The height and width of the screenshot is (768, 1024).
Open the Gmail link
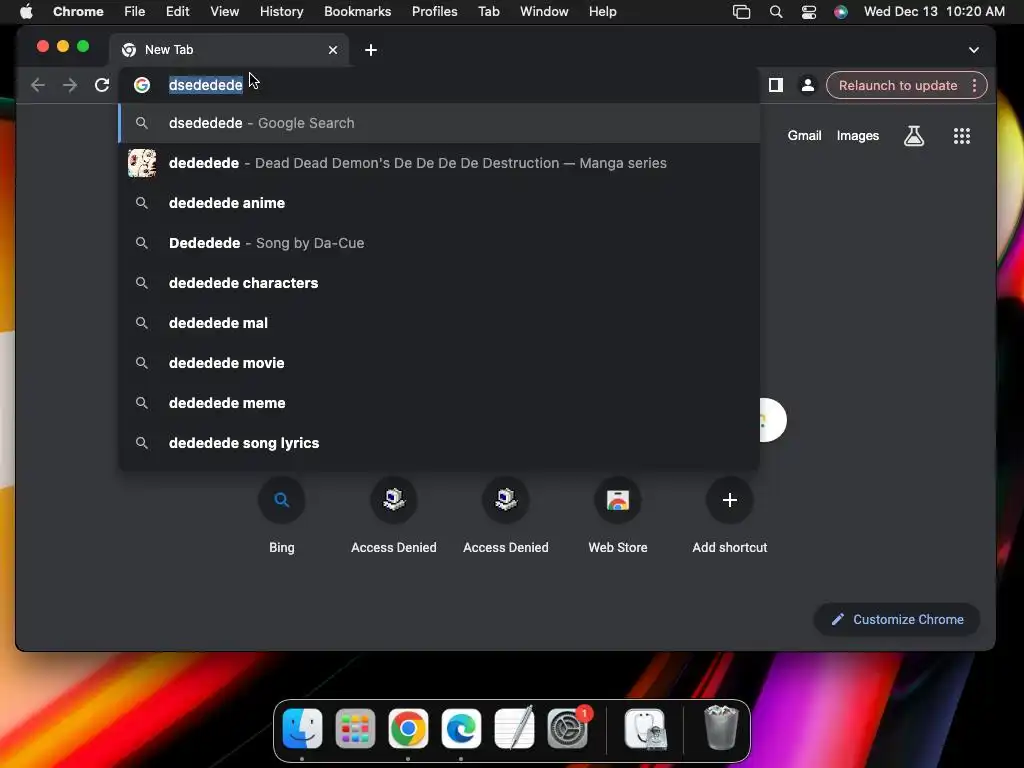coord(804,136)
